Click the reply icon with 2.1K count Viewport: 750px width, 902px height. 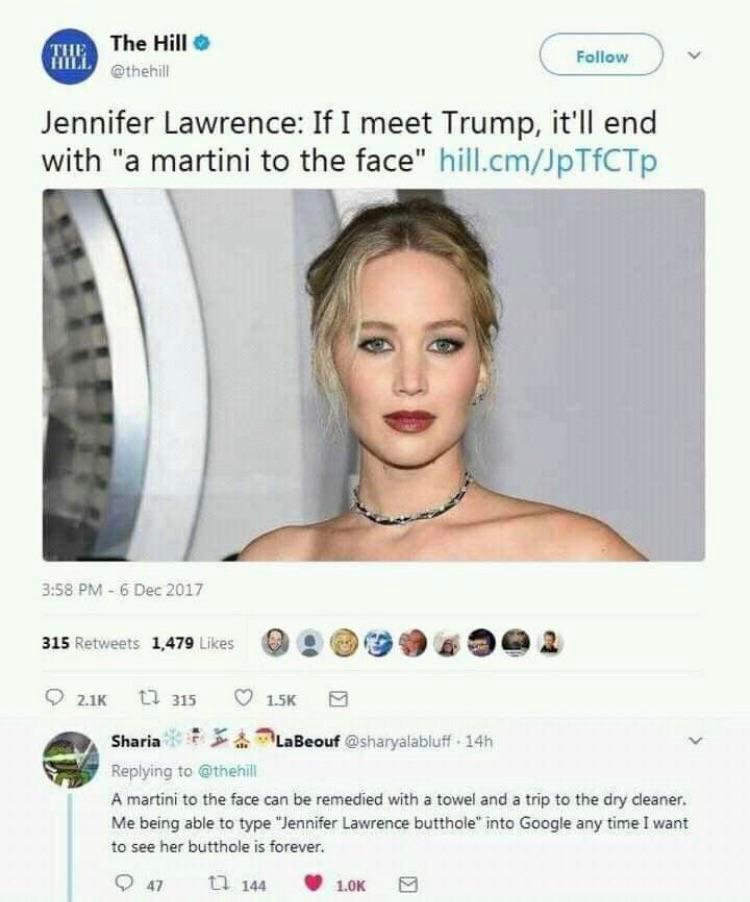[x=55, y=699]
